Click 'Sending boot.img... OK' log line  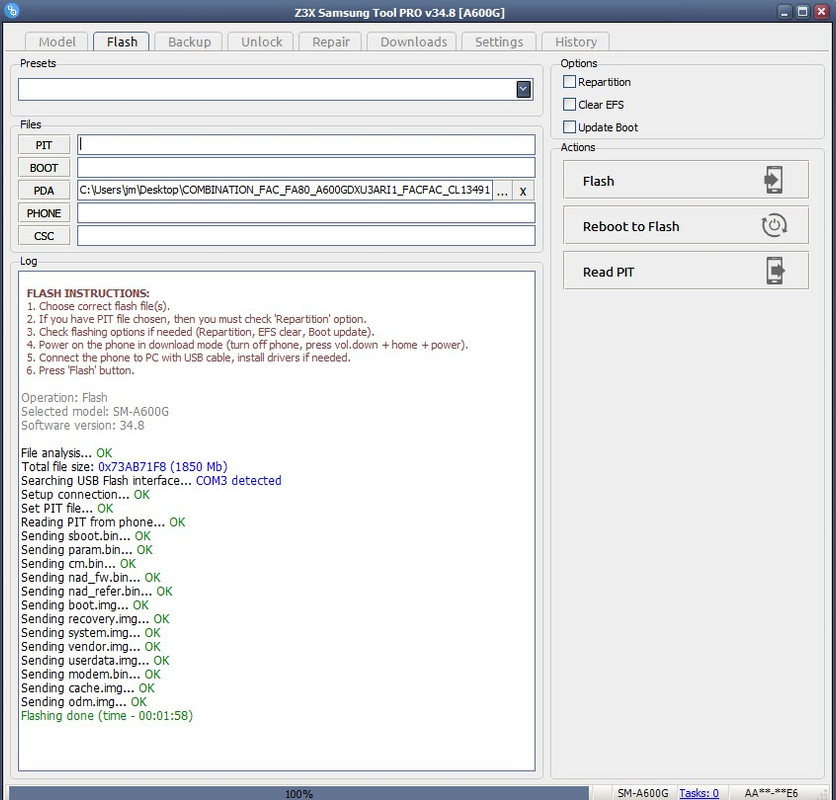coord(85,605)
